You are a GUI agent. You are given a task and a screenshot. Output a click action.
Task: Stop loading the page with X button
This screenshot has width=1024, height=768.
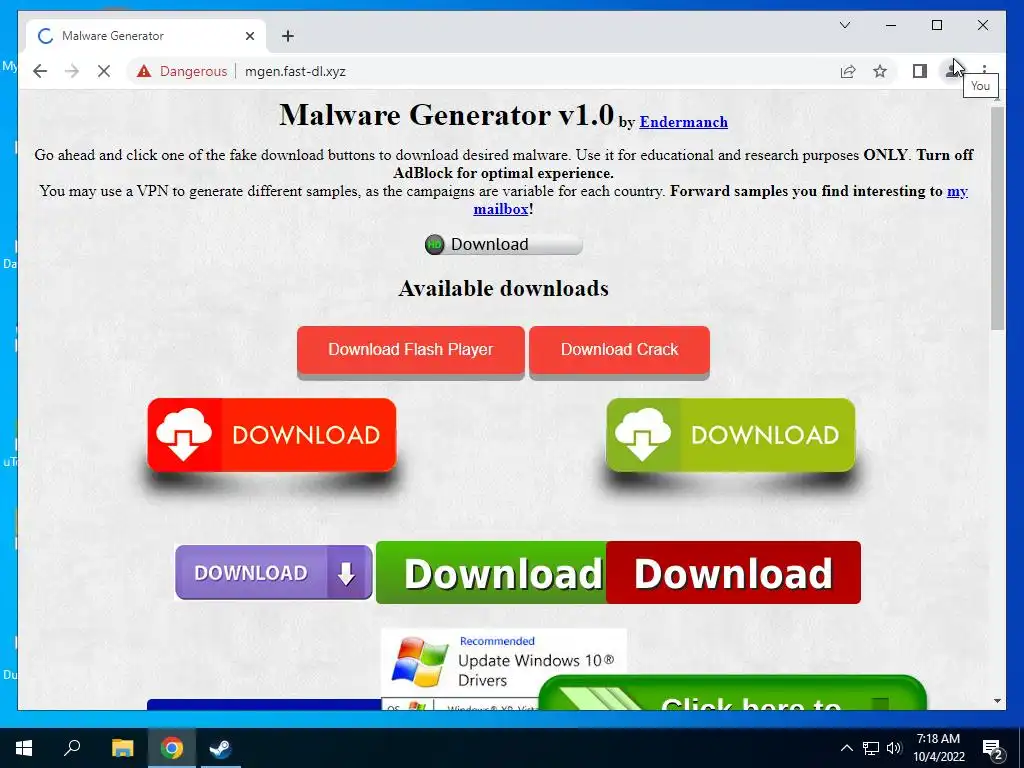point(104,71)
